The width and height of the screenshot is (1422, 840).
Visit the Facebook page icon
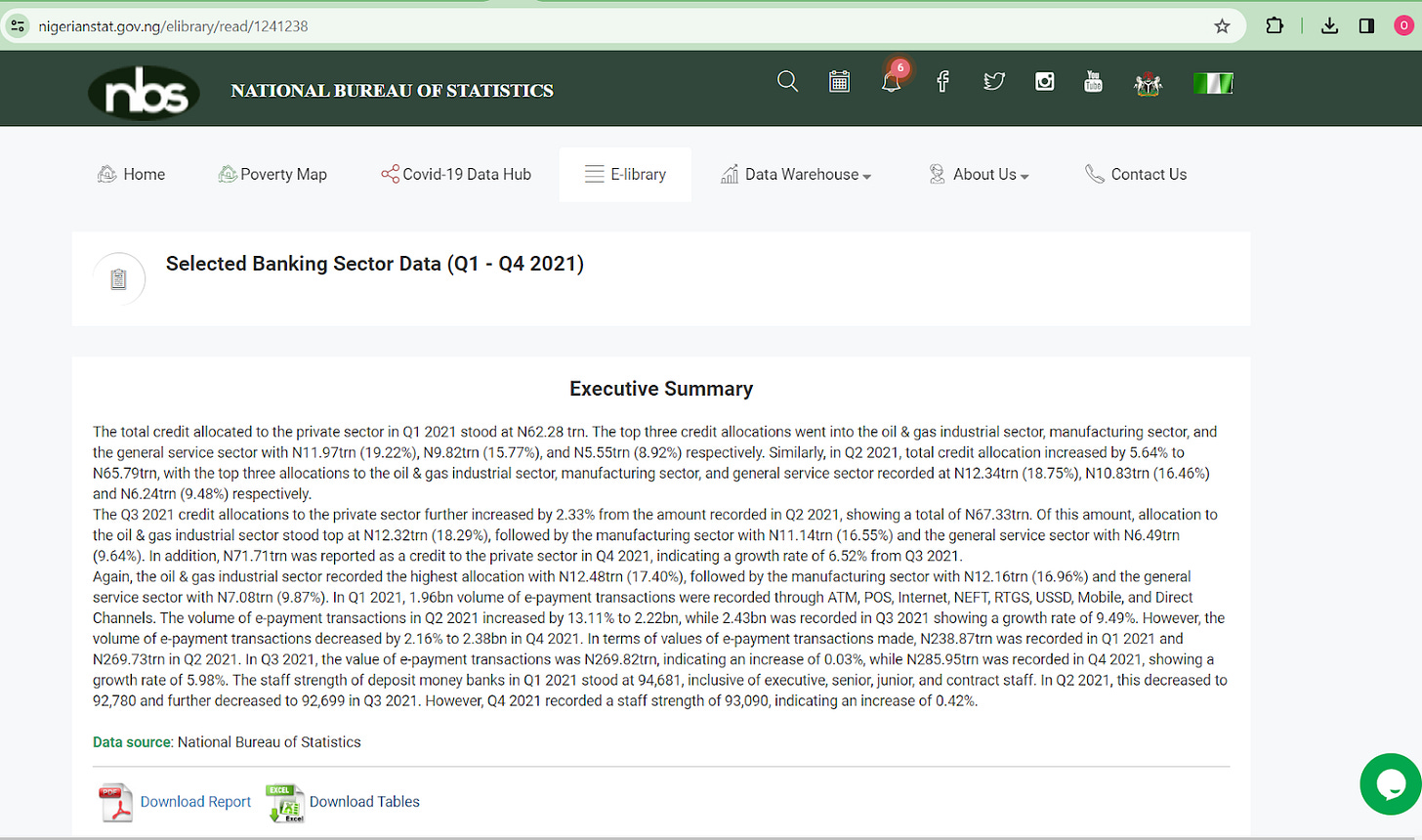coord(942,82)
